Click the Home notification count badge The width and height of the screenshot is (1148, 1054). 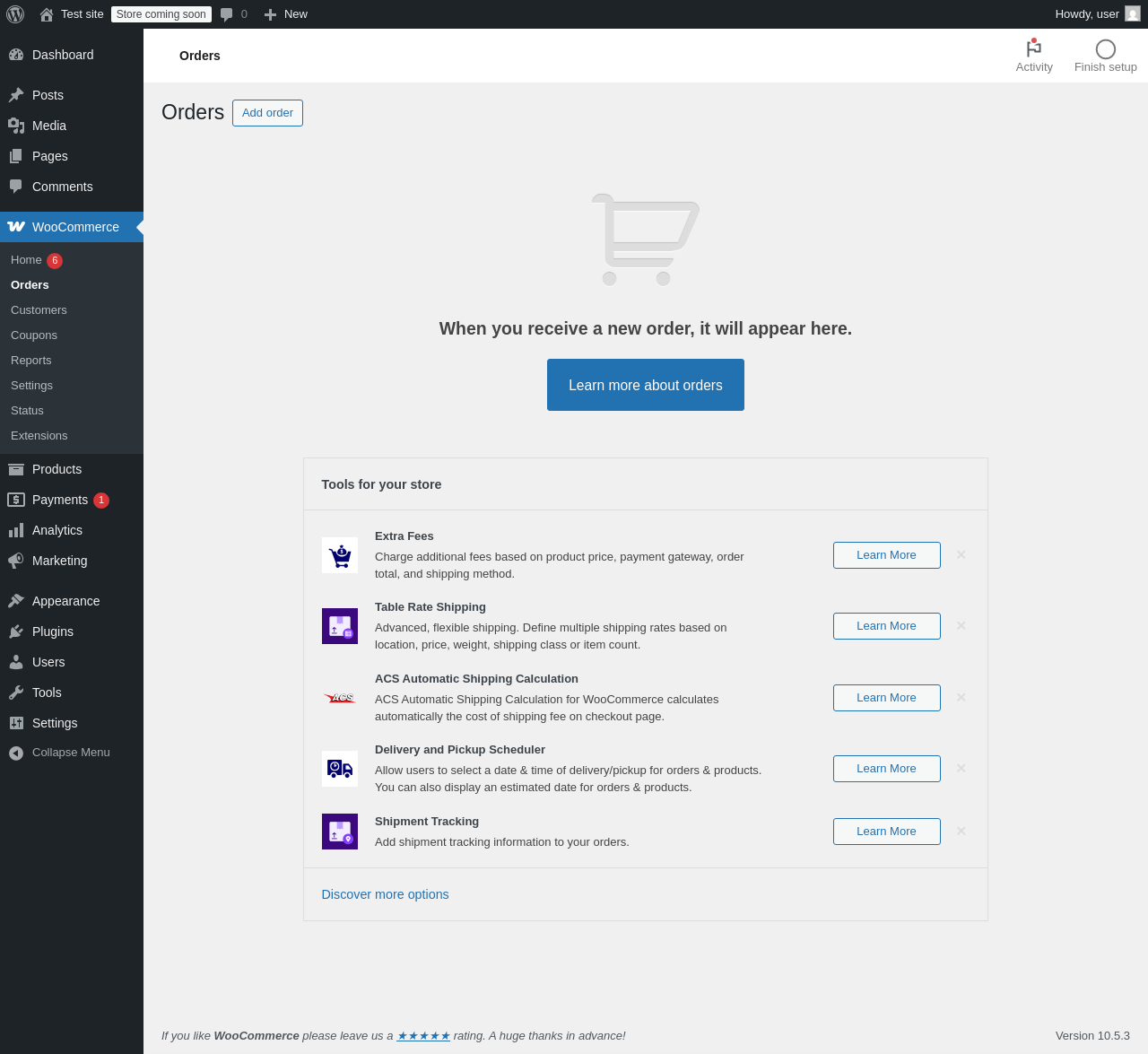tap(55, 261)
